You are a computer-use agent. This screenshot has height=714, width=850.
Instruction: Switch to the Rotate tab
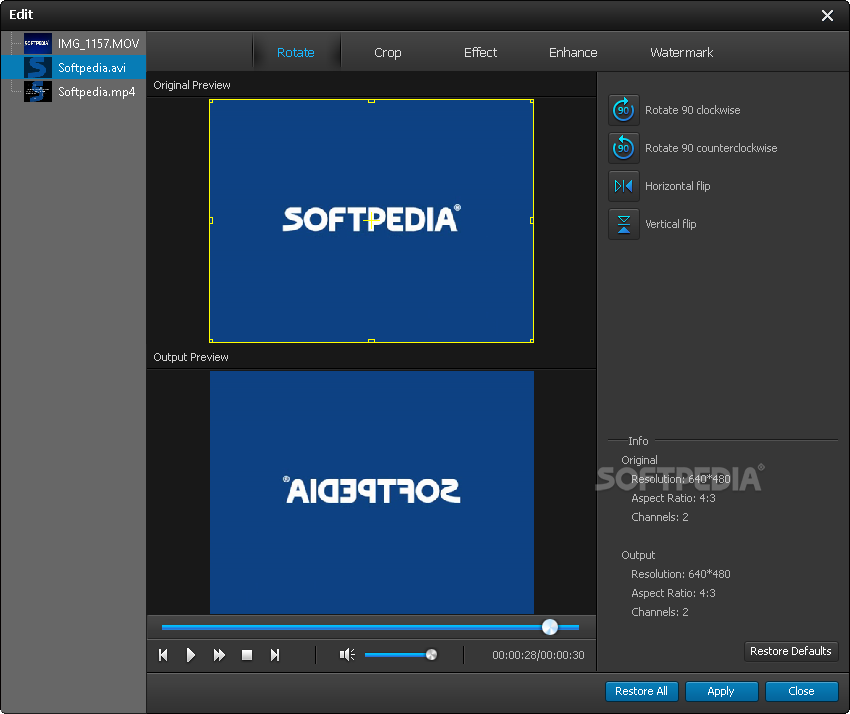click(295, 53)
